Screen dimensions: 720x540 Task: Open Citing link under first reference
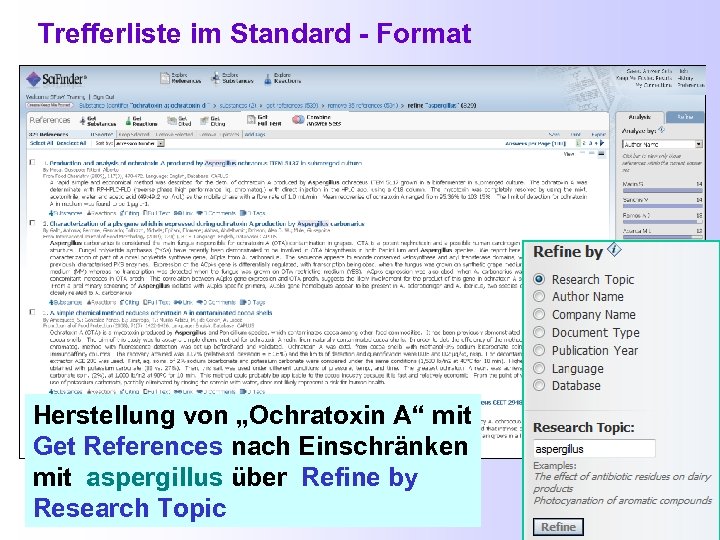pyautogui.click(x=129, y=213)
